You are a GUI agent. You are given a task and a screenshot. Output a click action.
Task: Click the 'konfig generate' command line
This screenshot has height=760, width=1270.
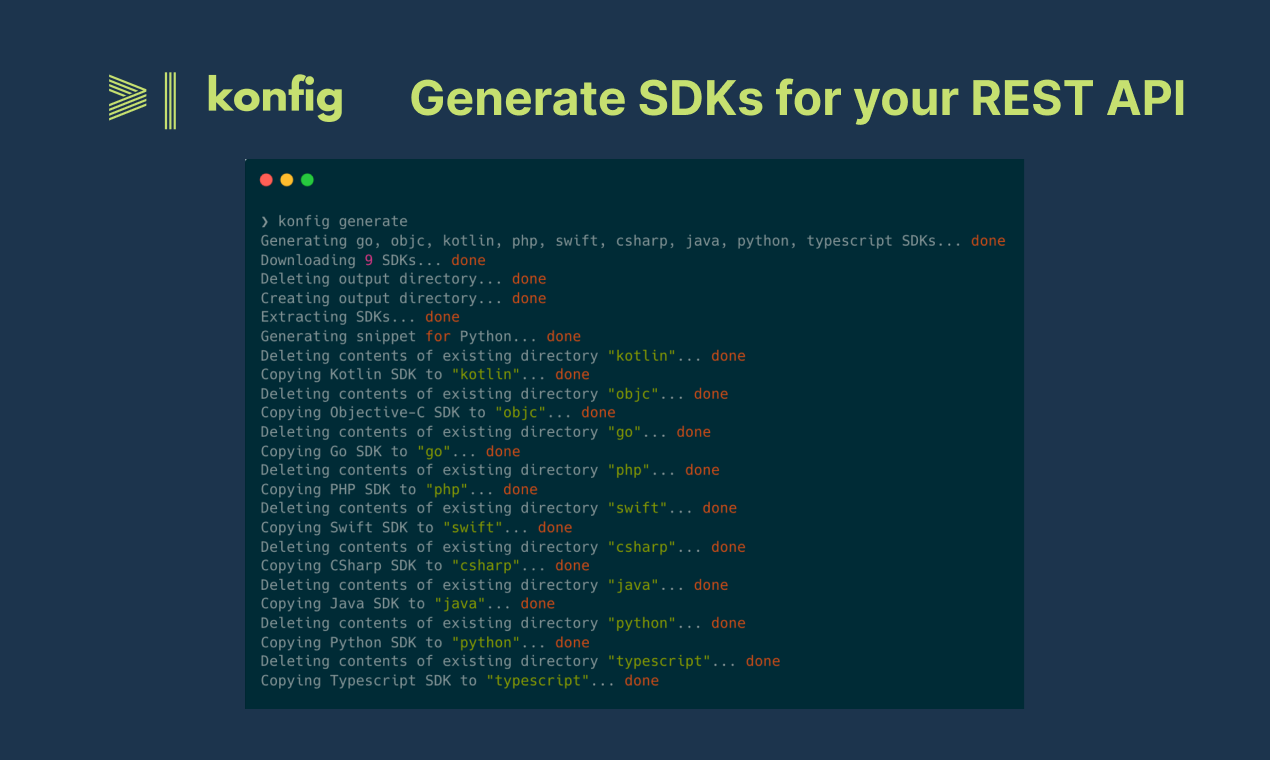click(x=334, y=221)
